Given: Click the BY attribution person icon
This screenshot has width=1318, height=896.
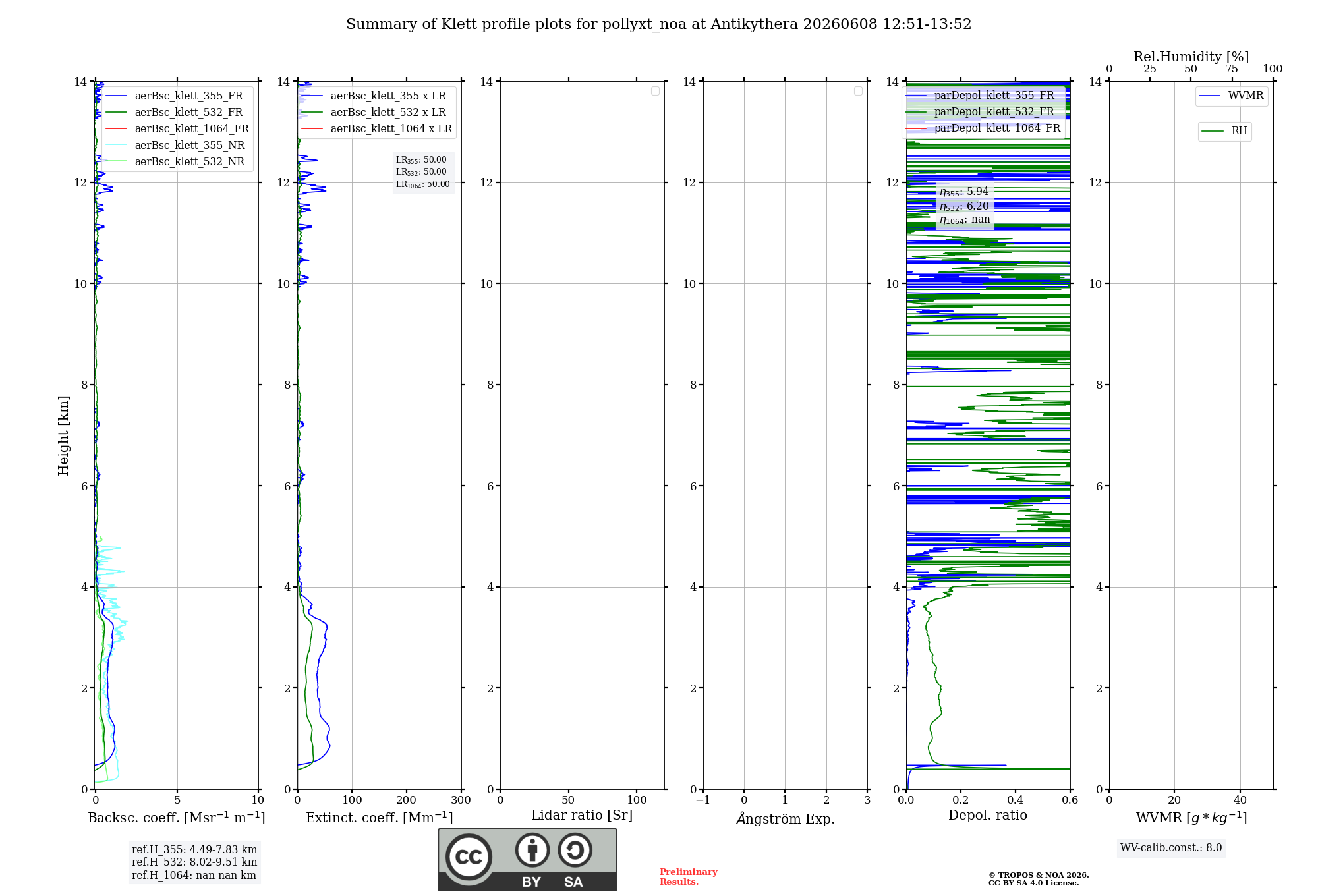Looking at the screenshot, I should (x=532, y=850).
